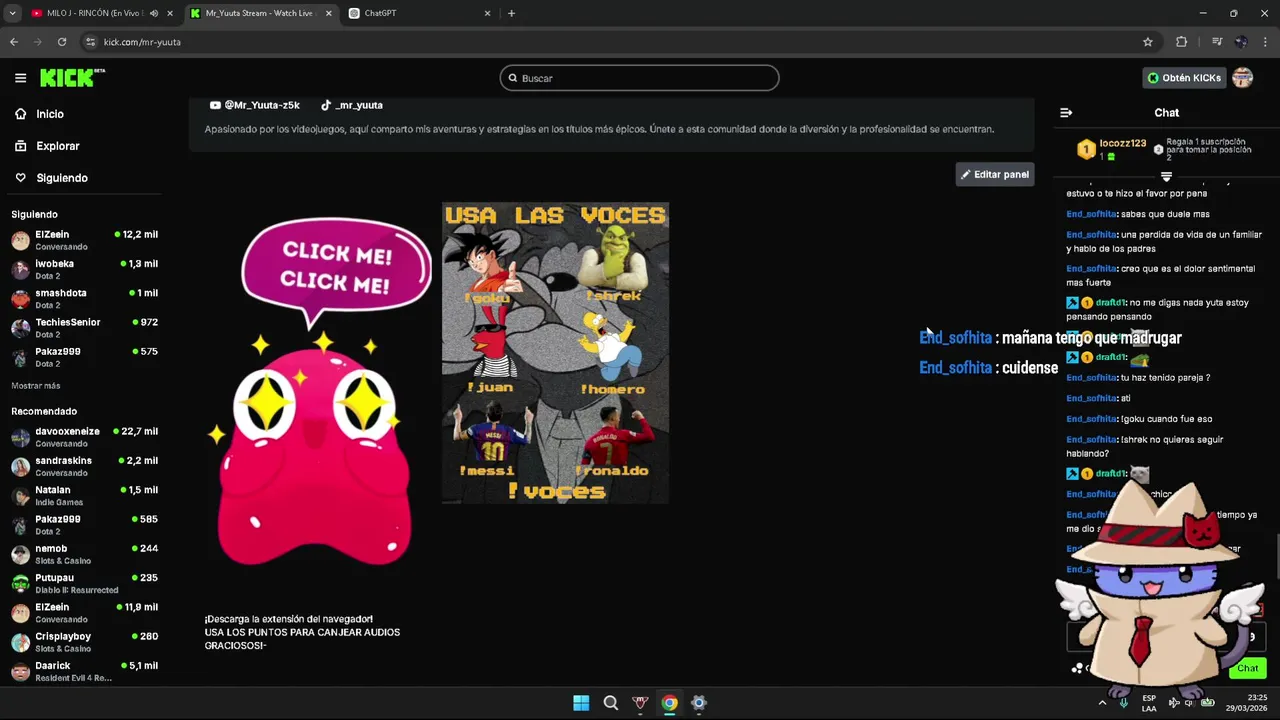Open the browser extensions puzzle icon
The height and width of the screenshot is (720, 1280).
(1181, 42)
